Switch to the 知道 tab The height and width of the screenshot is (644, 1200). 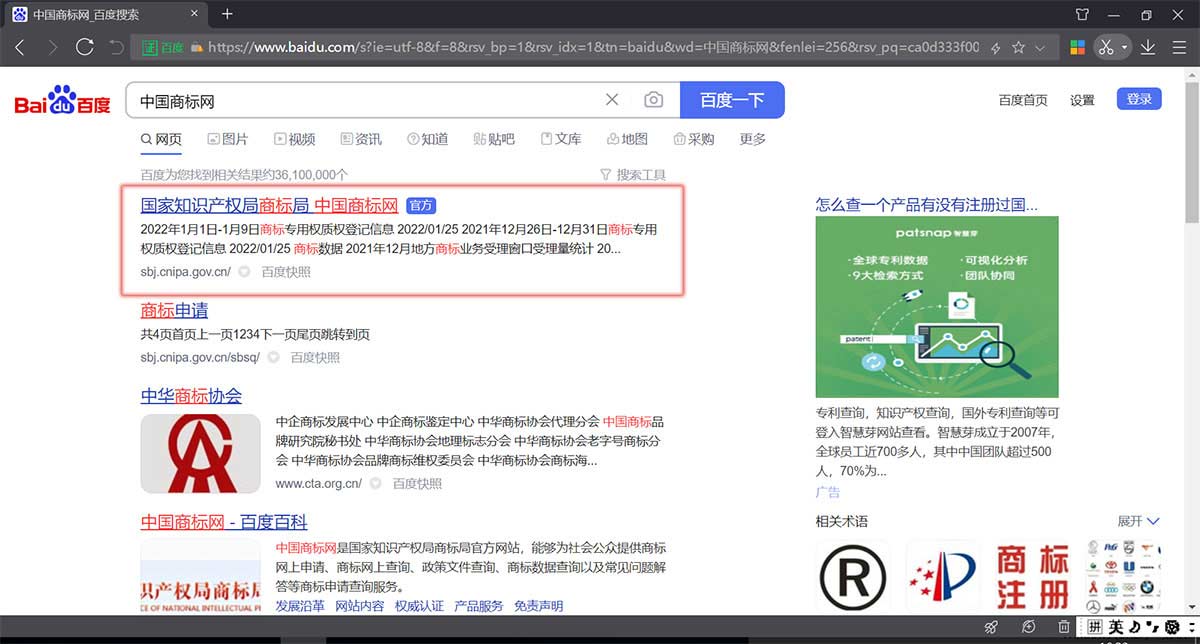click(x=427, y=139)
